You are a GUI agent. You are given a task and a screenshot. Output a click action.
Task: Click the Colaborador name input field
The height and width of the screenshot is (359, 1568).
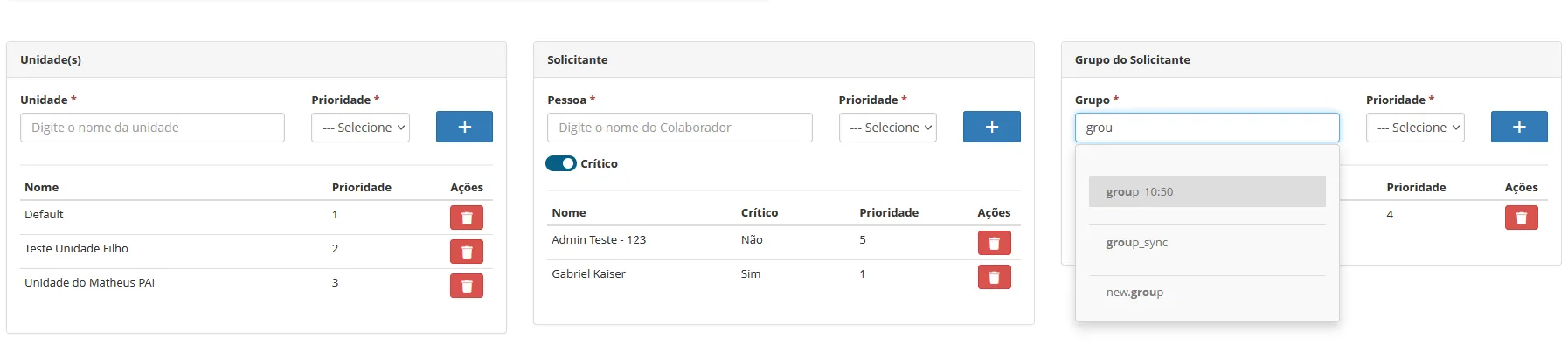pyautogui.click(x=680, y=128)
